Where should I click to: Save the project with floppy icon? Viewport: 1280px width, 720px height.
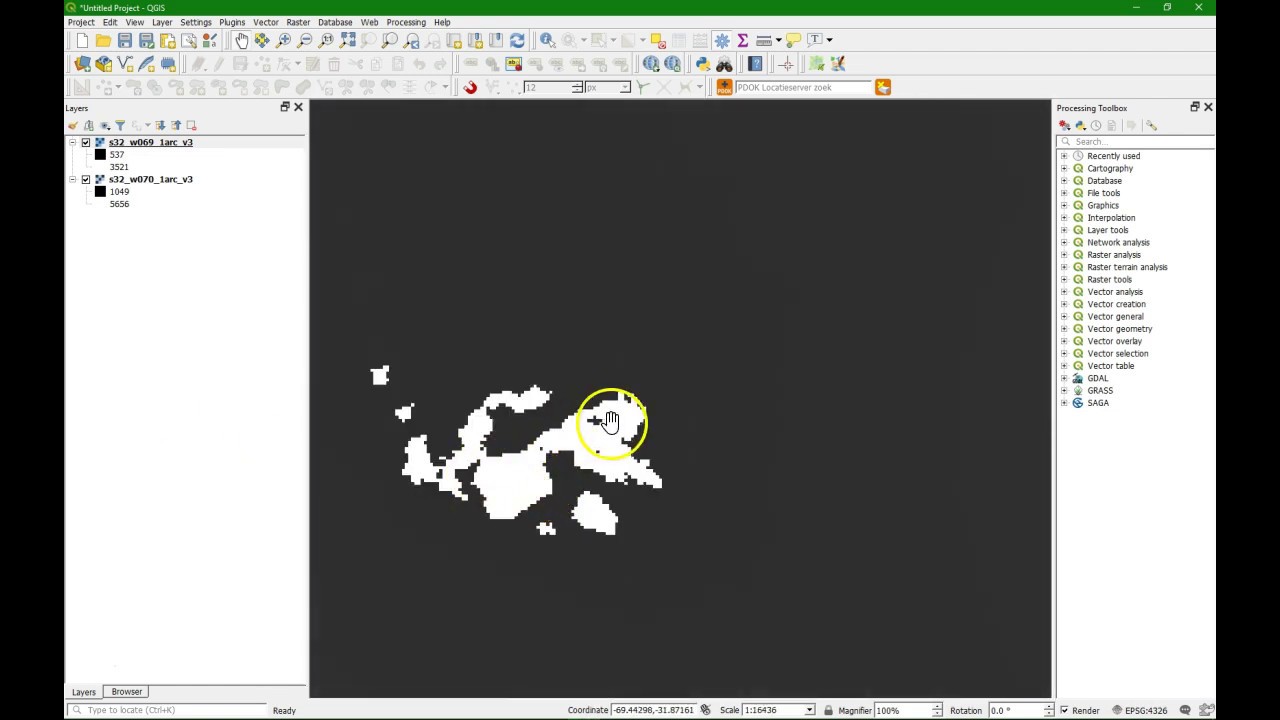pyautogui.click(x=125, y=40)
